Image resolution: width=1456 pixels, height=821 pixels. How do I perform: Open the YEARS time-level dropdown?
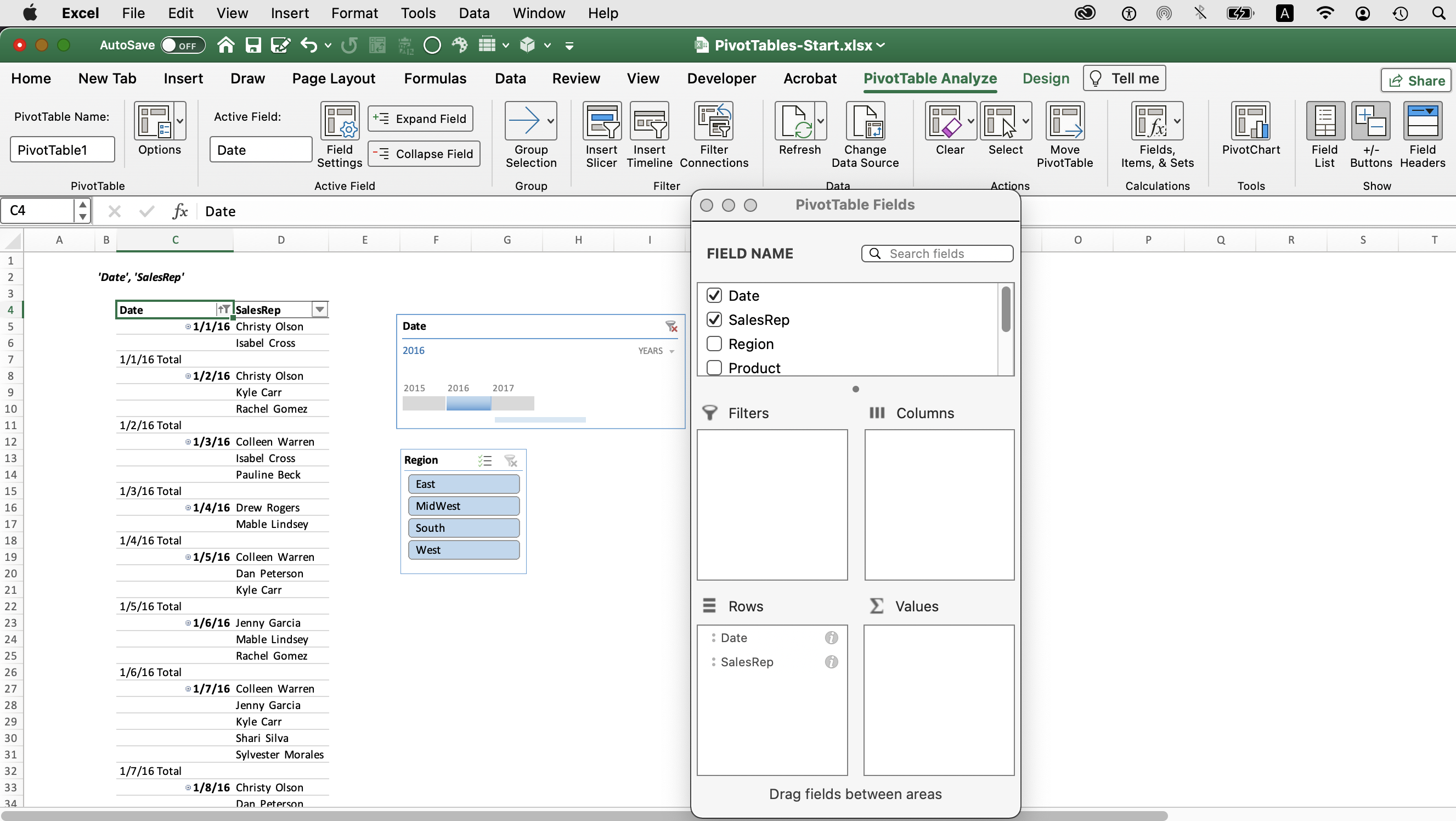tap(656, 351)
